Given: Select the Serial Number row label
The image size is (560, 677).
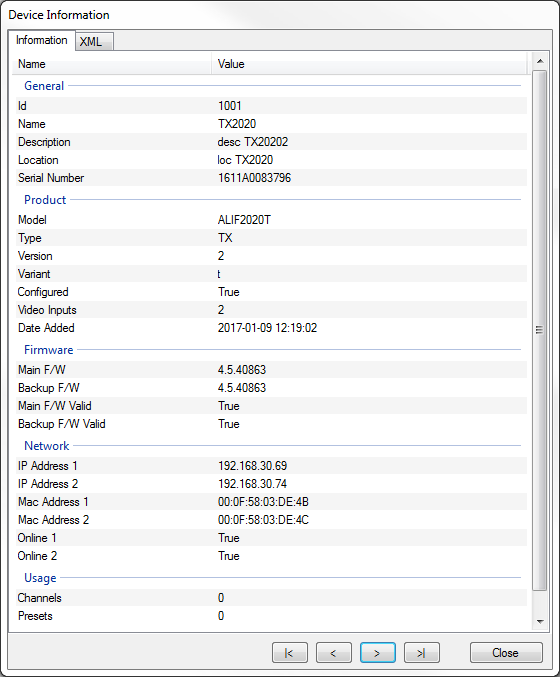Looking at the screenshot, I should [51, 178].
